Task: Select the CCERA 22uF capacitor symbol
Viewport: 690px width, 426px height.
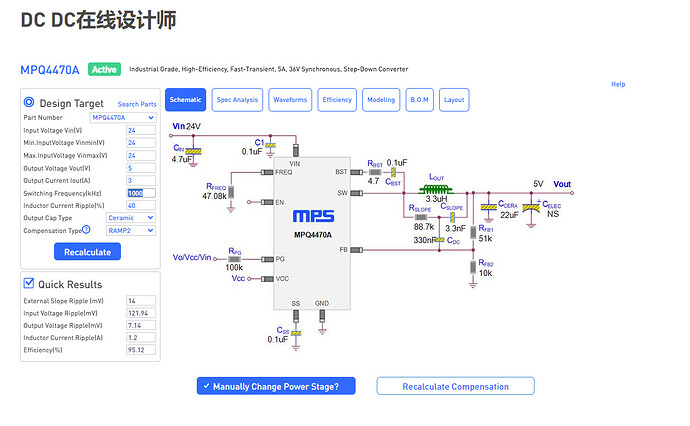Action: [x=488, y=207]
